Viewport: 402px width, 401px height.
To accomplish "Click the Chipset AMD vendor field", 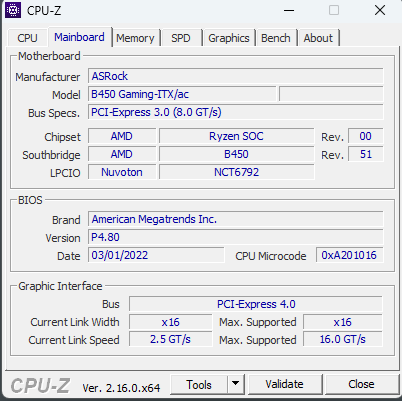I will pyautogui.click(x=122, y=136).
